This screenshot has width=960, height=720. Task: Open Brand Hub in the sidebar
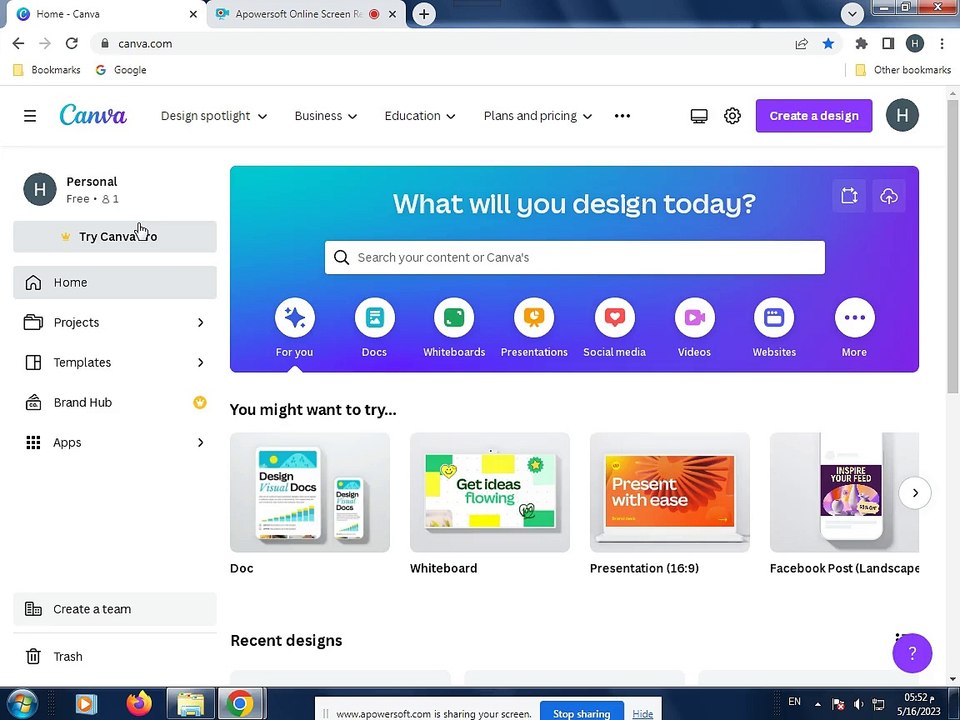point(114,402)
